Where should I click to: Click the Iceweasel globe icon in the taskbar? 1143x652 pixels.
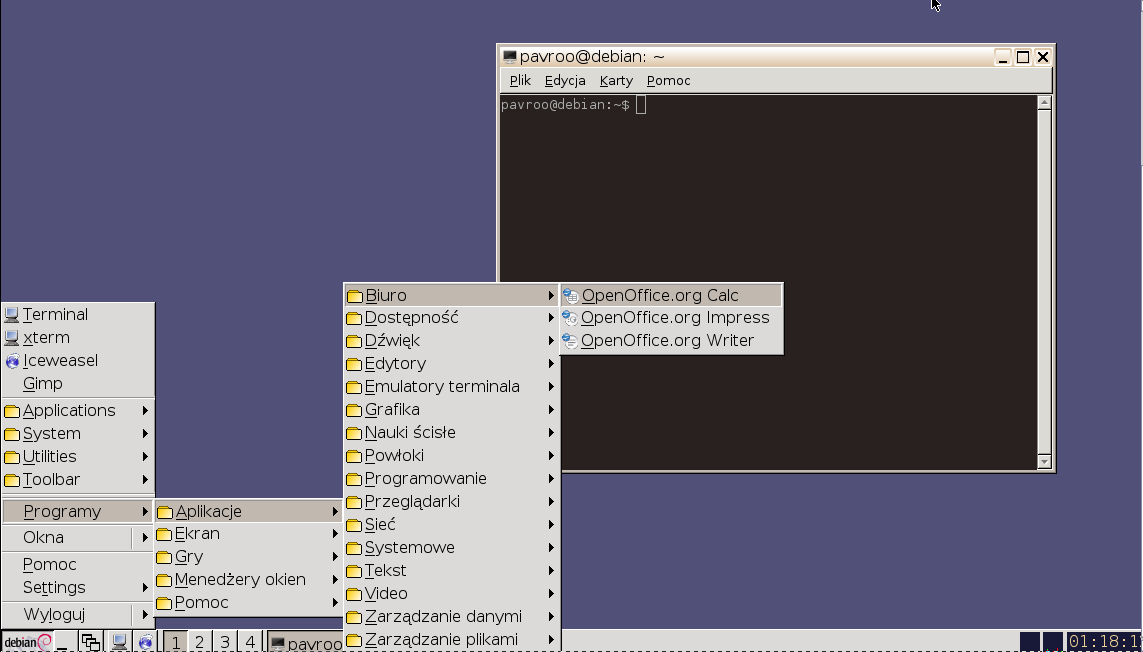pyautogui.click(x=146, y=642)
